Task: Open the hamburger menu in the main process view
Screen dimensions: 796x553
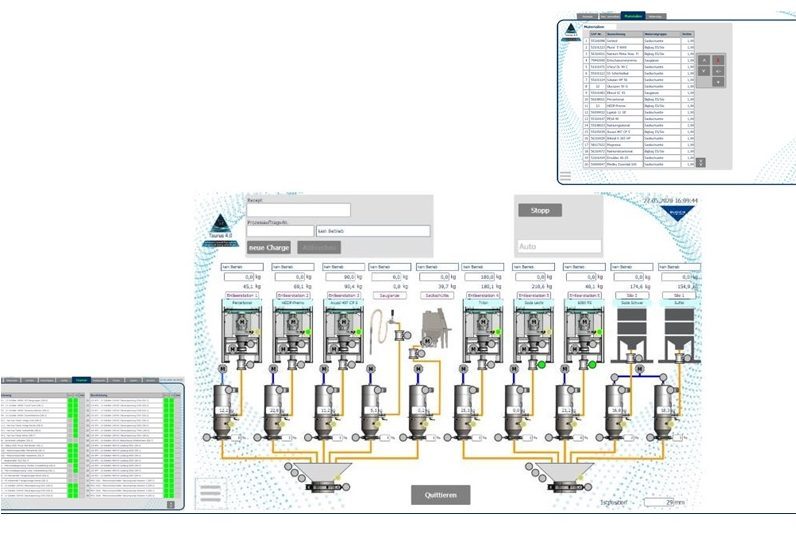Action: 211,493
